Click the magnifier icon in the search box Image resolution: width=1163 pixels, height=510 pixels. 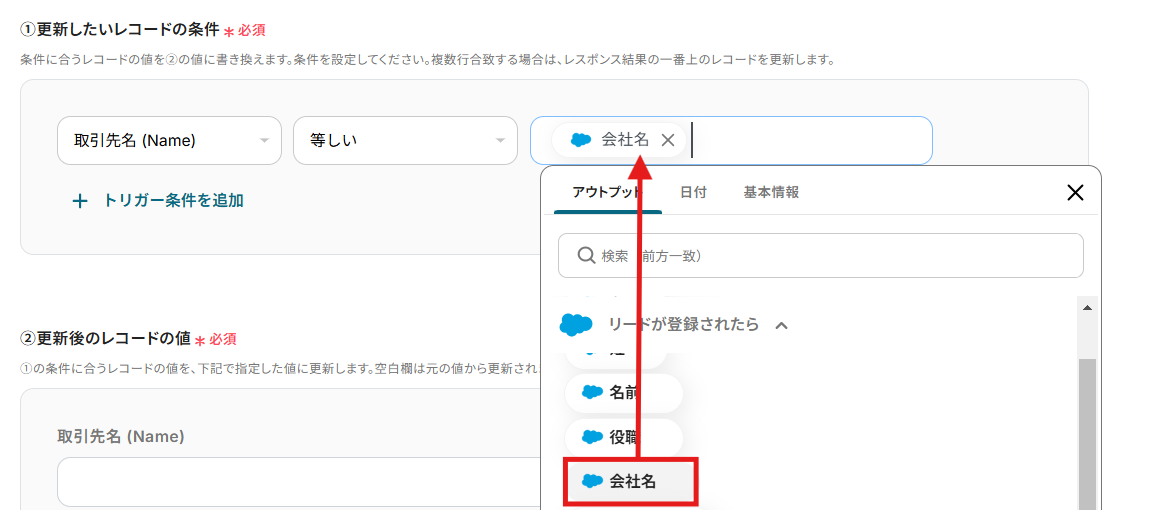tap(586, 256)
